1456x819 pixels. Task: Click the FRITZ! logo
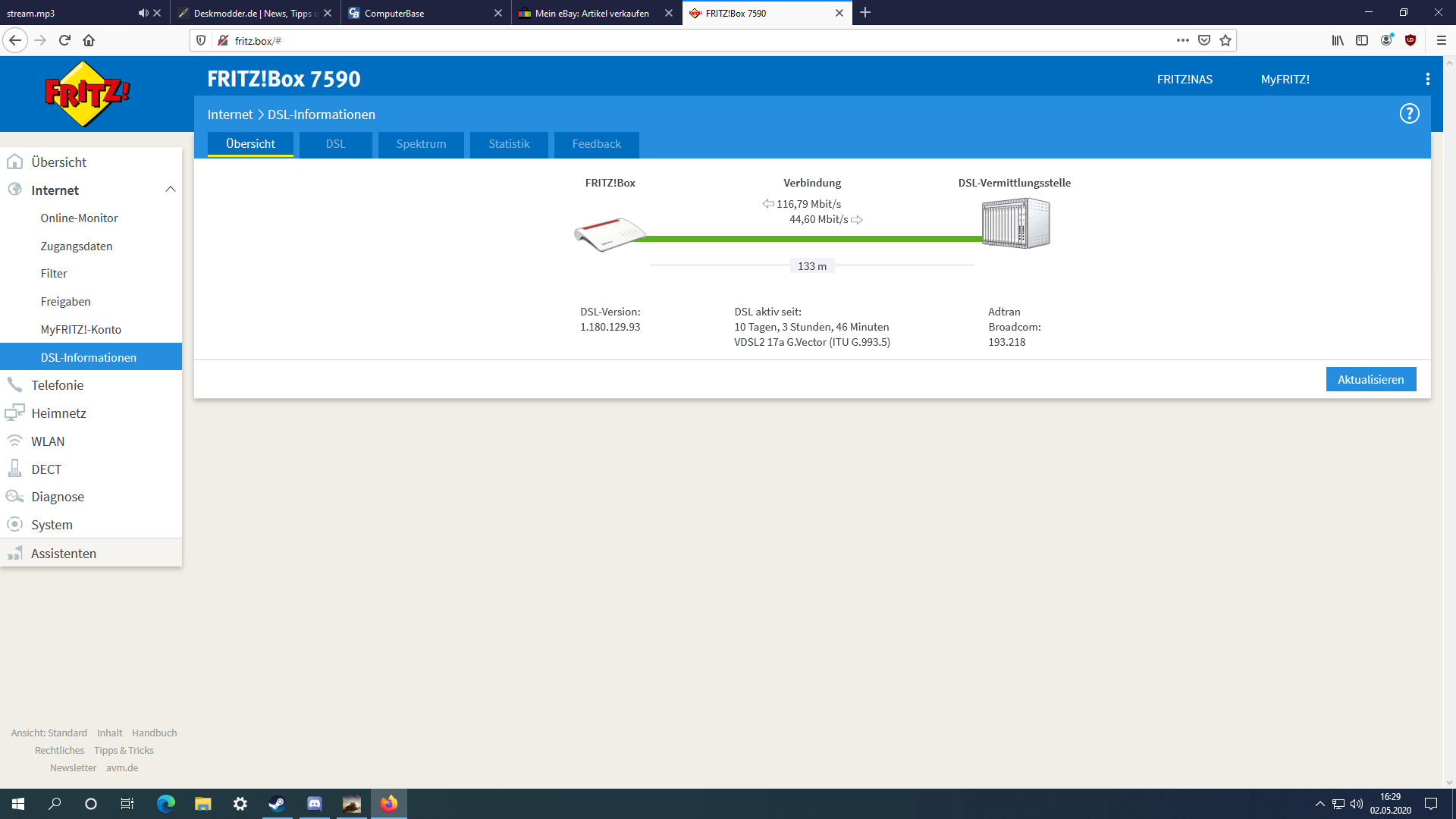tap(87, 94)
